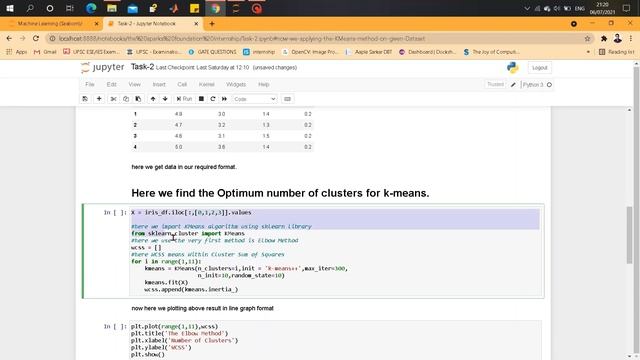The height and width of the screenshot is (360, 640).
Task: Click the page vertical scrollbar thumb
Action: click(629, 235)
